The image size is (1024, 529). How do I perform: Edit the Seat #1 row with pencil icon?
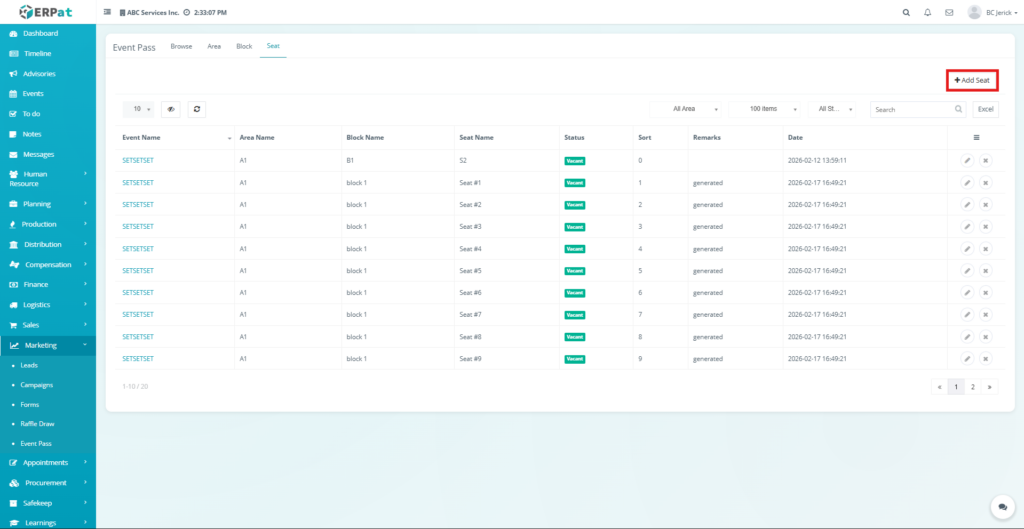pyautogui.click(x=967, y=183)
